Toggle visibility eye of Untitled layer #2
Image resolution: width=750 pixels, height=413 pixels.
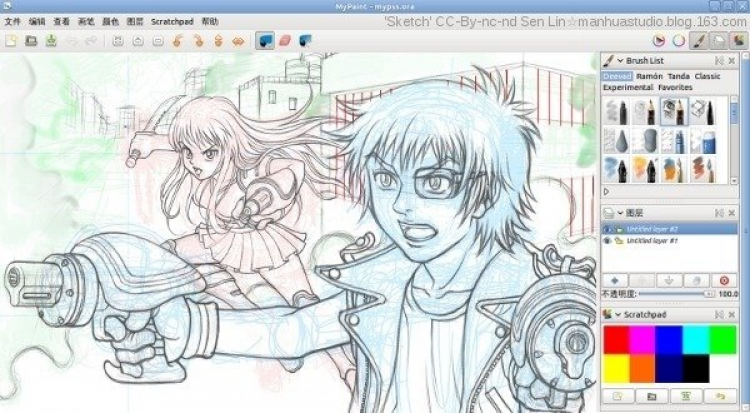pyautogui.click(x=607, y=229)
